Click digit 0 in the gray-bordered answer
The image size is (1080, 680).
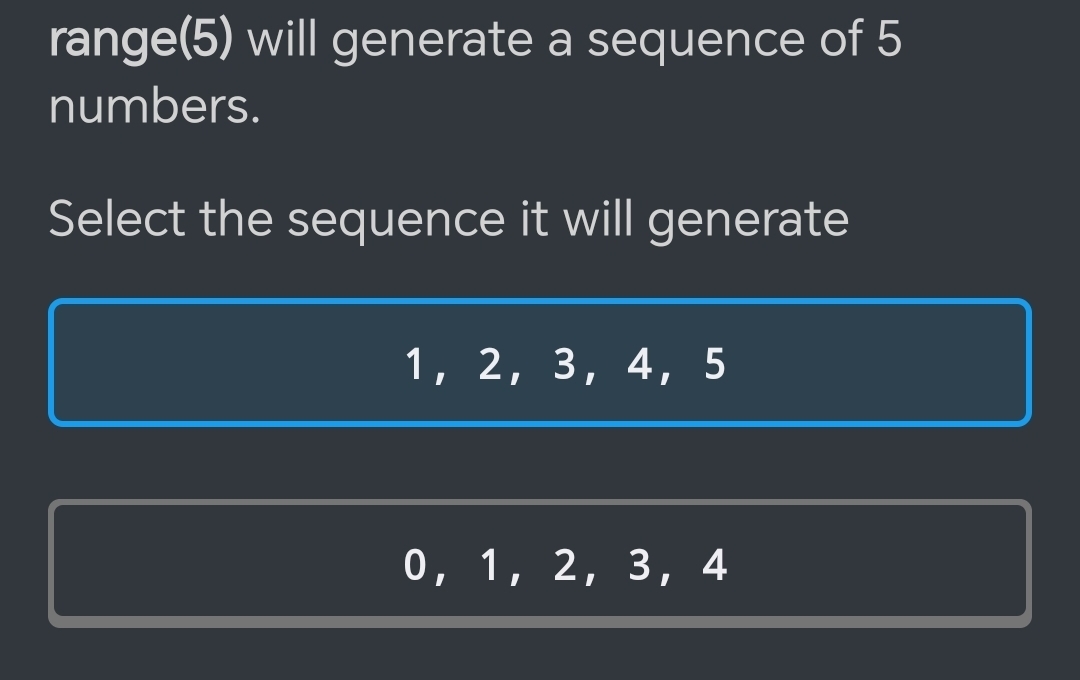415,565
